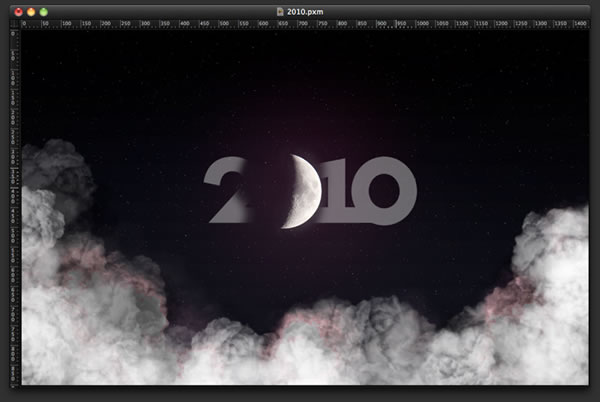Click the digit 2 in the 2010 artwork
This screenshot has width=600, height=402.
pos(228,190)
